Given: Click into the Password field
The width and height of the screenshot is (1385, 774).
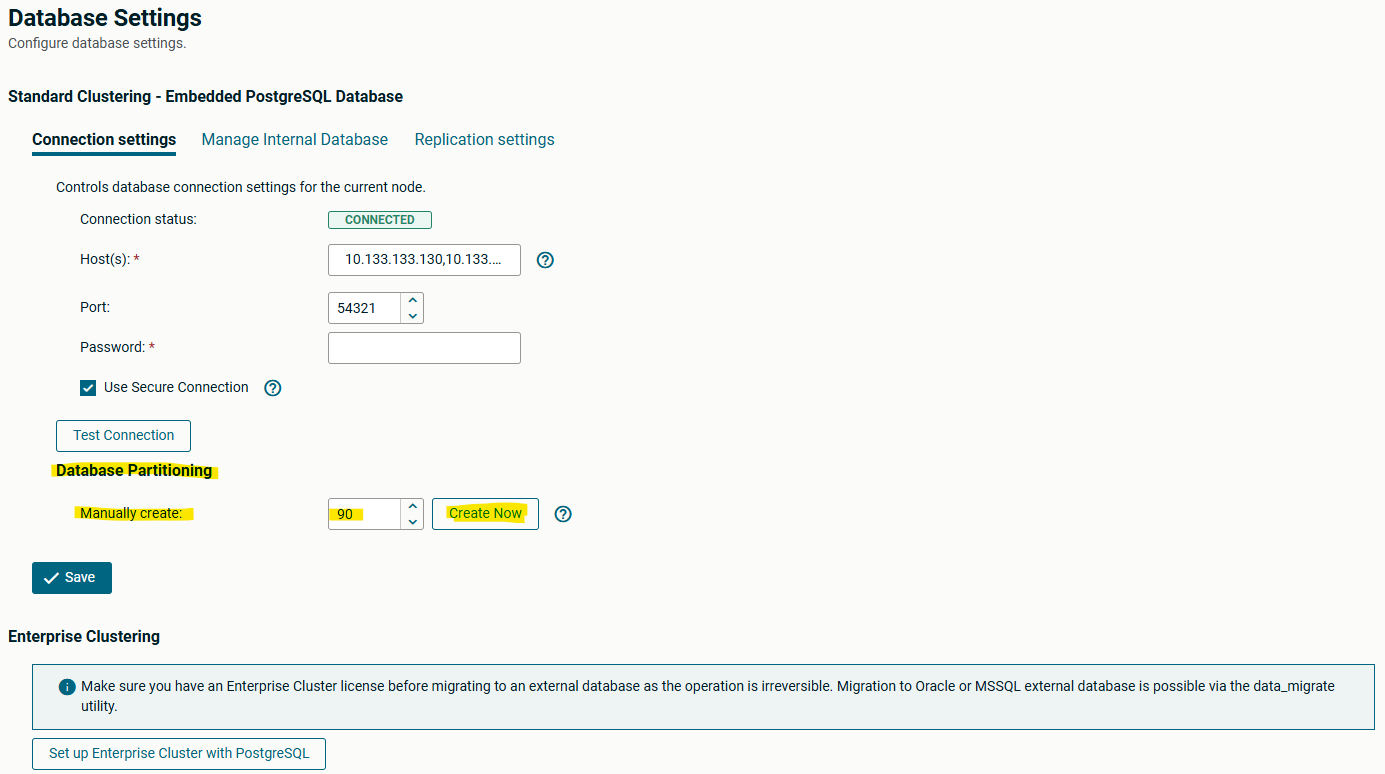Looking at the screenshot, I should point(423,348).
